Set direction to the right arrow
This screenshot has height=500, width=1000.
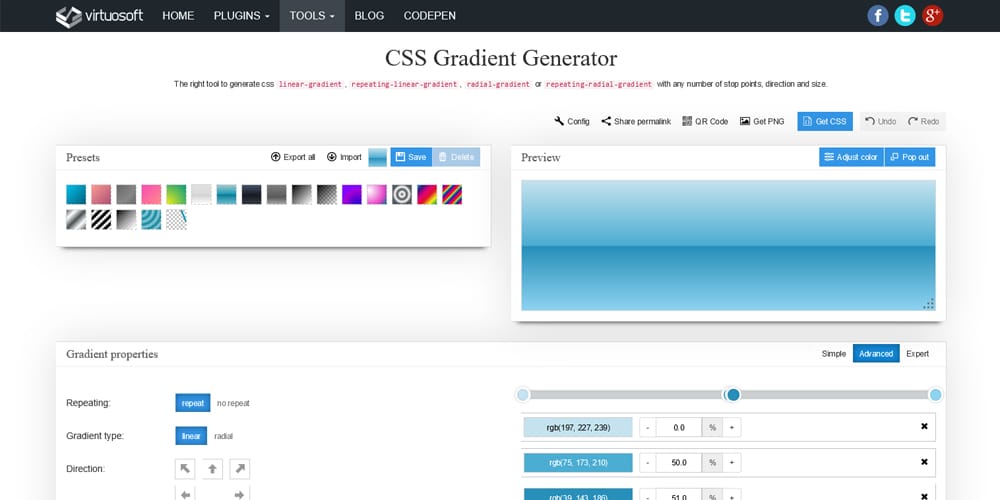[x=240, y=494]
